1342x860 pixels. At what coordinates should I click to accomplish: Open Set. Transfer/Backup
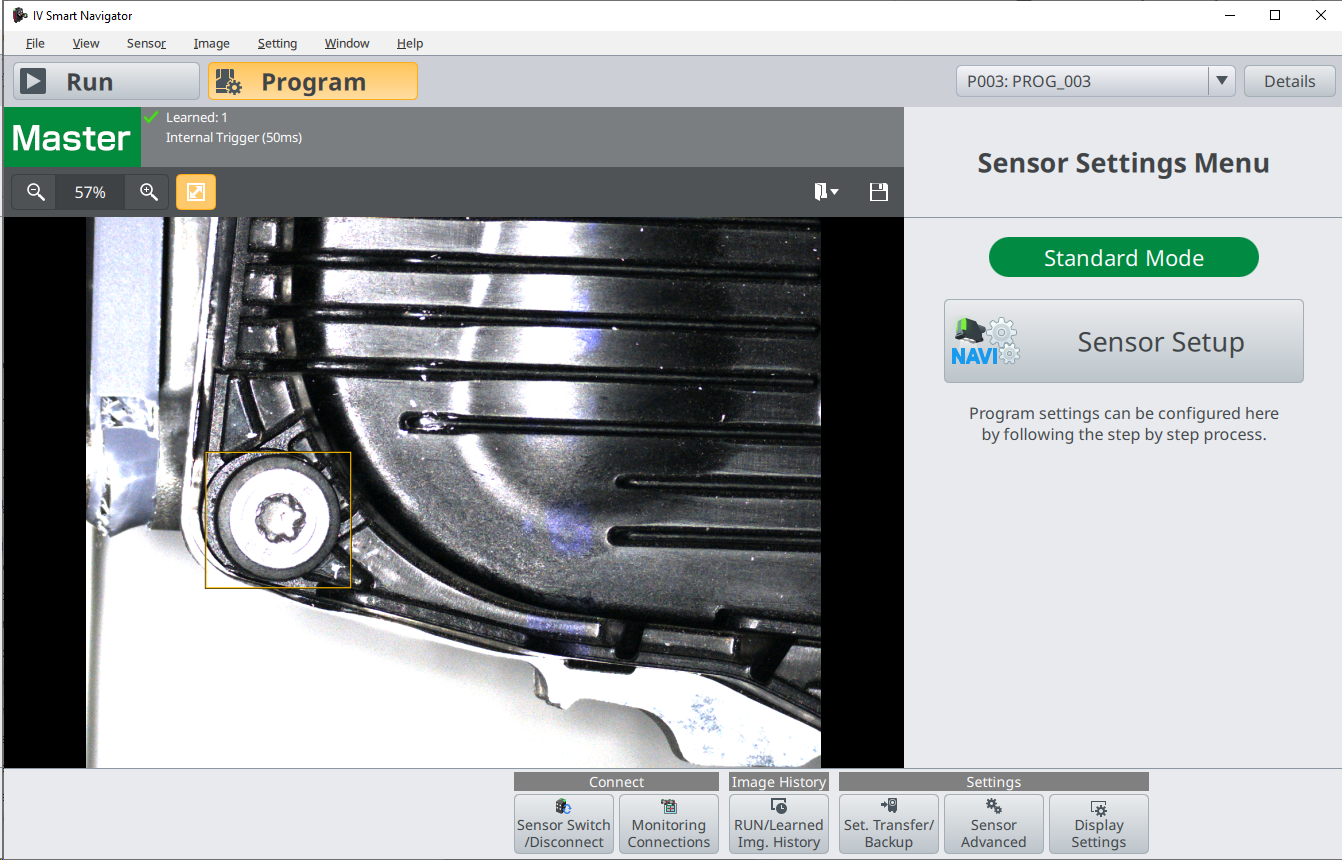pos(889,824)
